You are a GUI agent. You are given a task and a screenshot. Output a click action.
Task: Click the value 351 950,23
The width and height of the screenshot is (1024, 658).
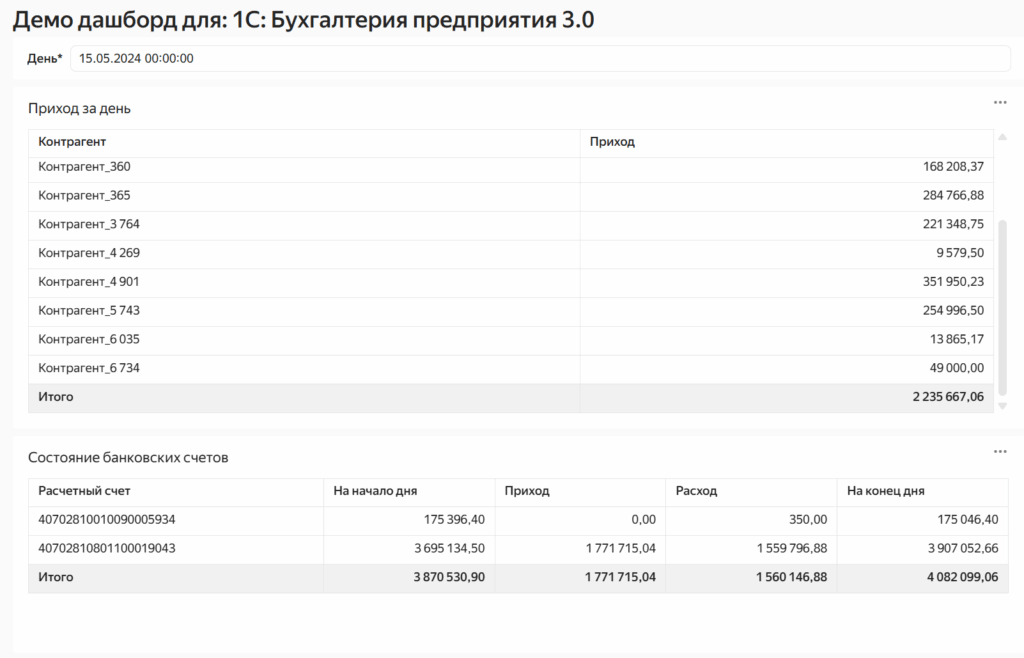click(x=953, y=282)
